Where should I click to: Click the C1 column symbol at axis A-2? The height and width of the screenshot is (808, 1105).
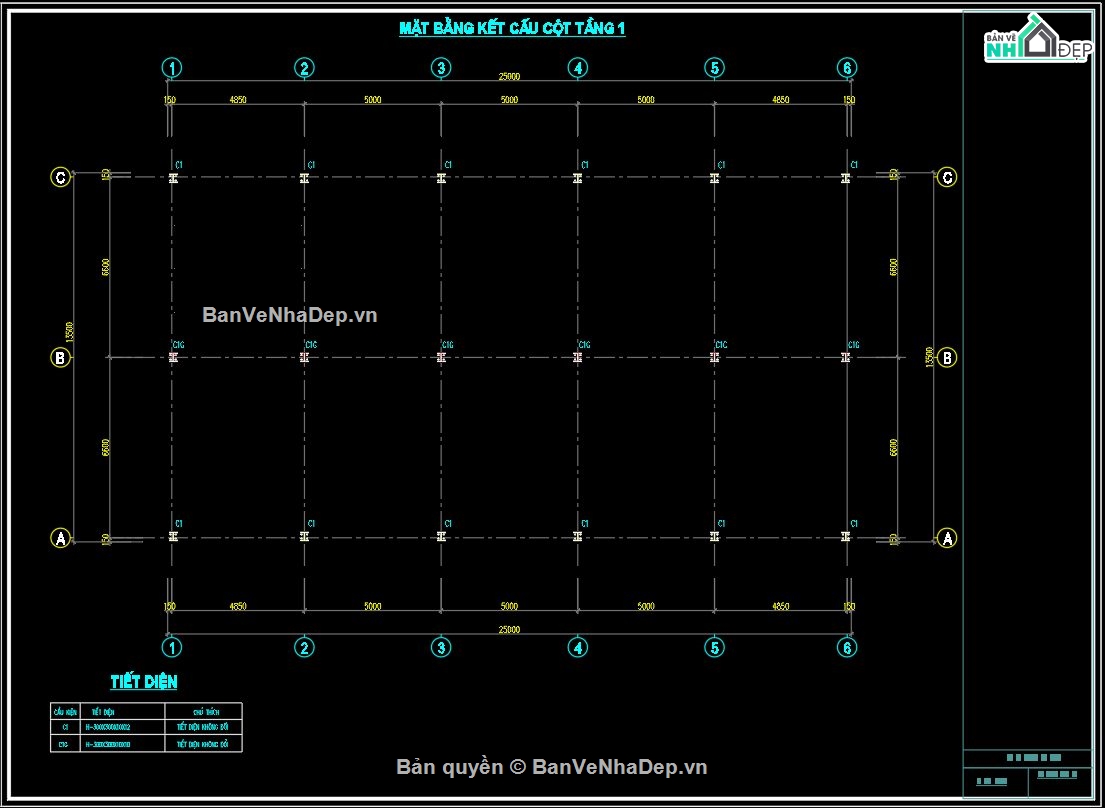click(x=304, y=536)
